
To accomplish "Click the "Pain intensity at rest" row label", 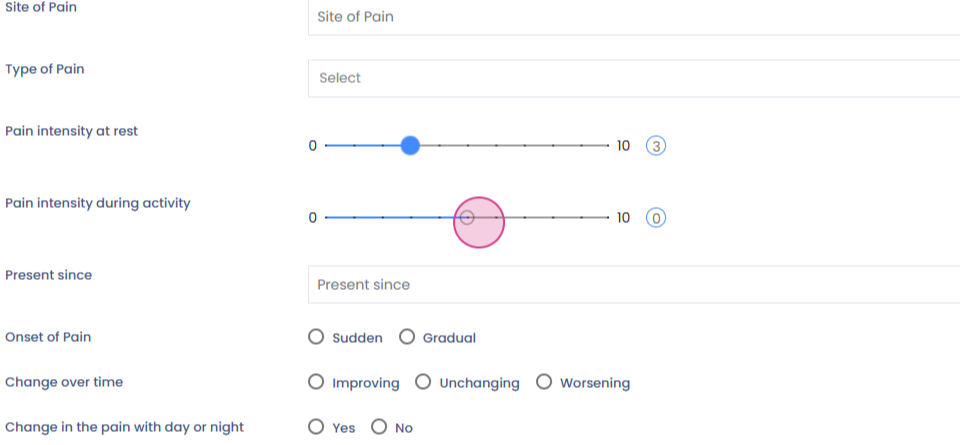I will click(72, 131).
